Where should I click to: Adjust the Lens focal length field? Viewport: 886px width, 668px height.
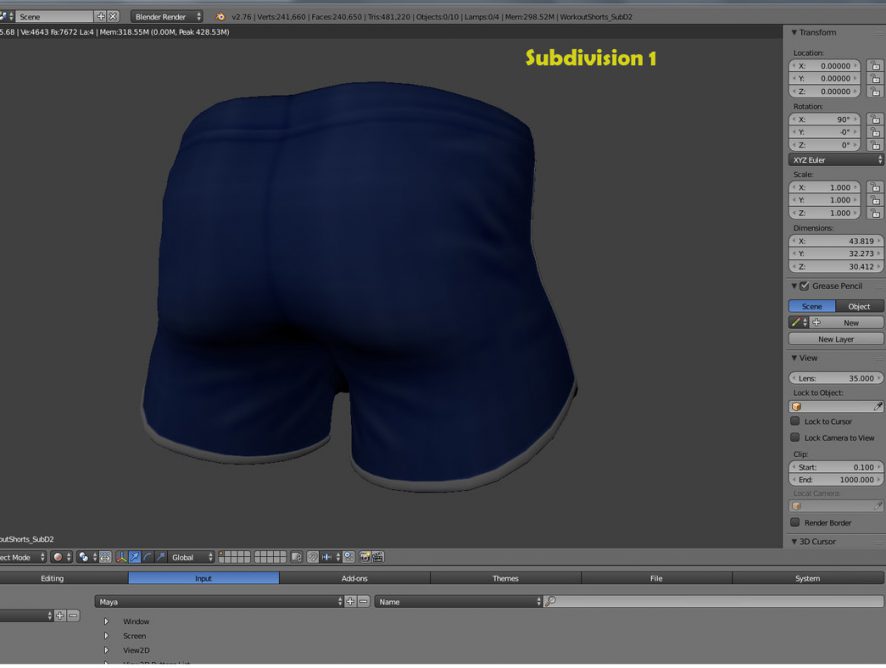tap(836, 378)
